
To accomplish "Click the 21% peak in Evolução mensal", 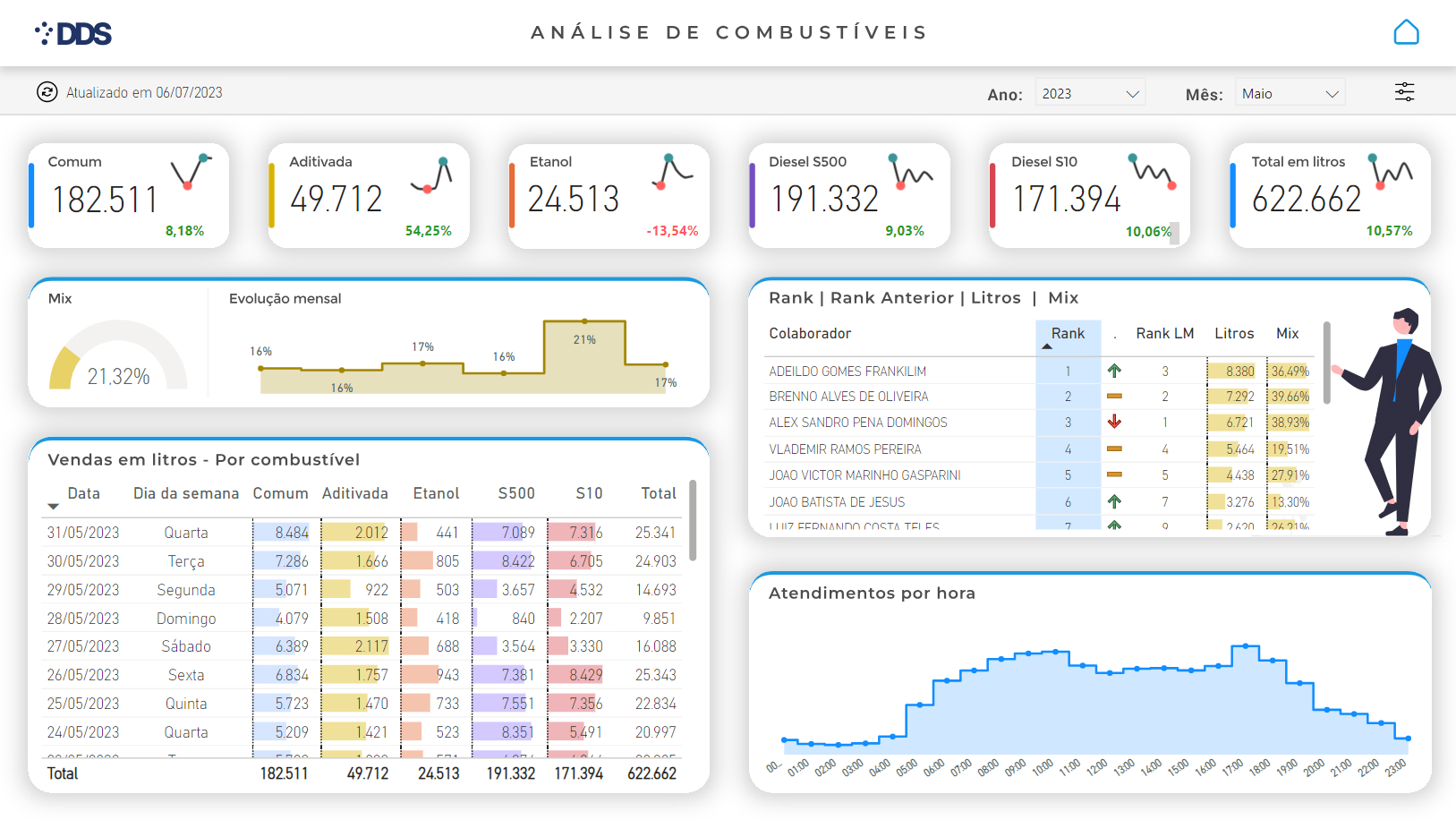I will (584, 322).
